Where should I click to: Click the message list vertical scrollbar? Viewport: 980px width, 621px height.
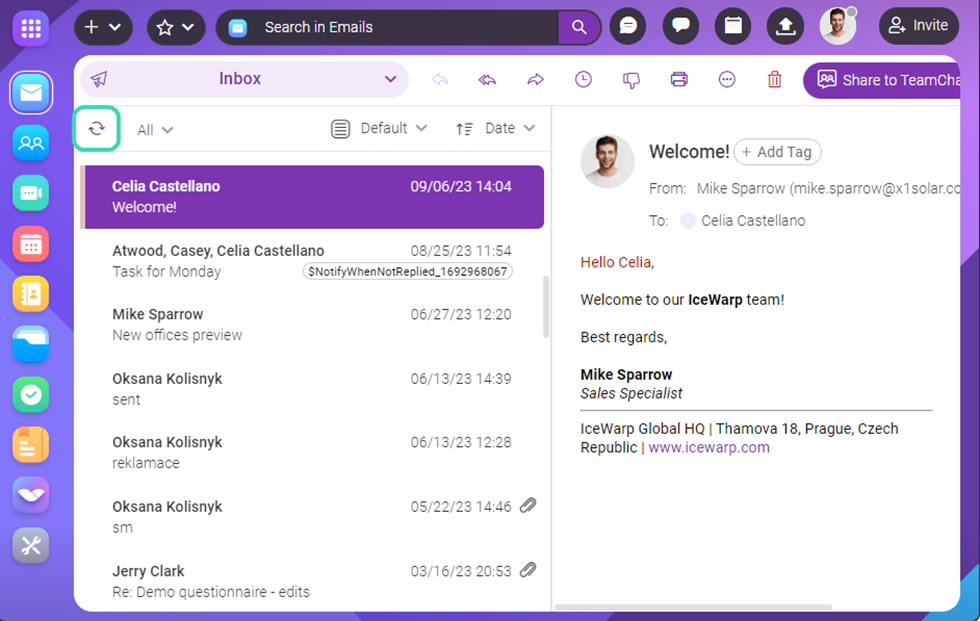pyautogui.click(x=546, y=307)
